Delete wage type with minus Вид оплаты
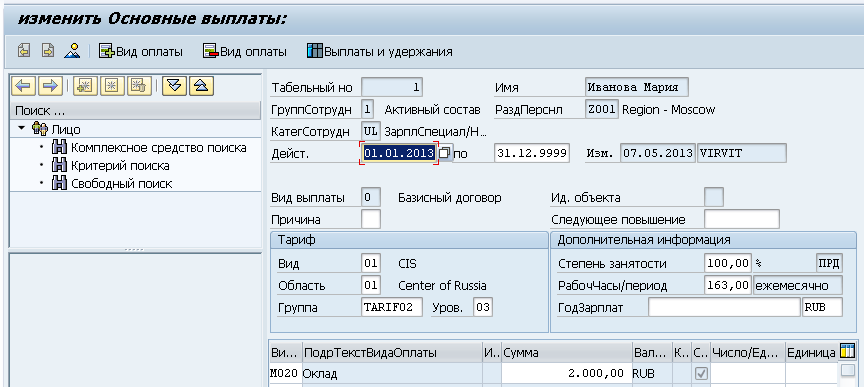Viewport: 864px width, 387px height. coord(245,52)
